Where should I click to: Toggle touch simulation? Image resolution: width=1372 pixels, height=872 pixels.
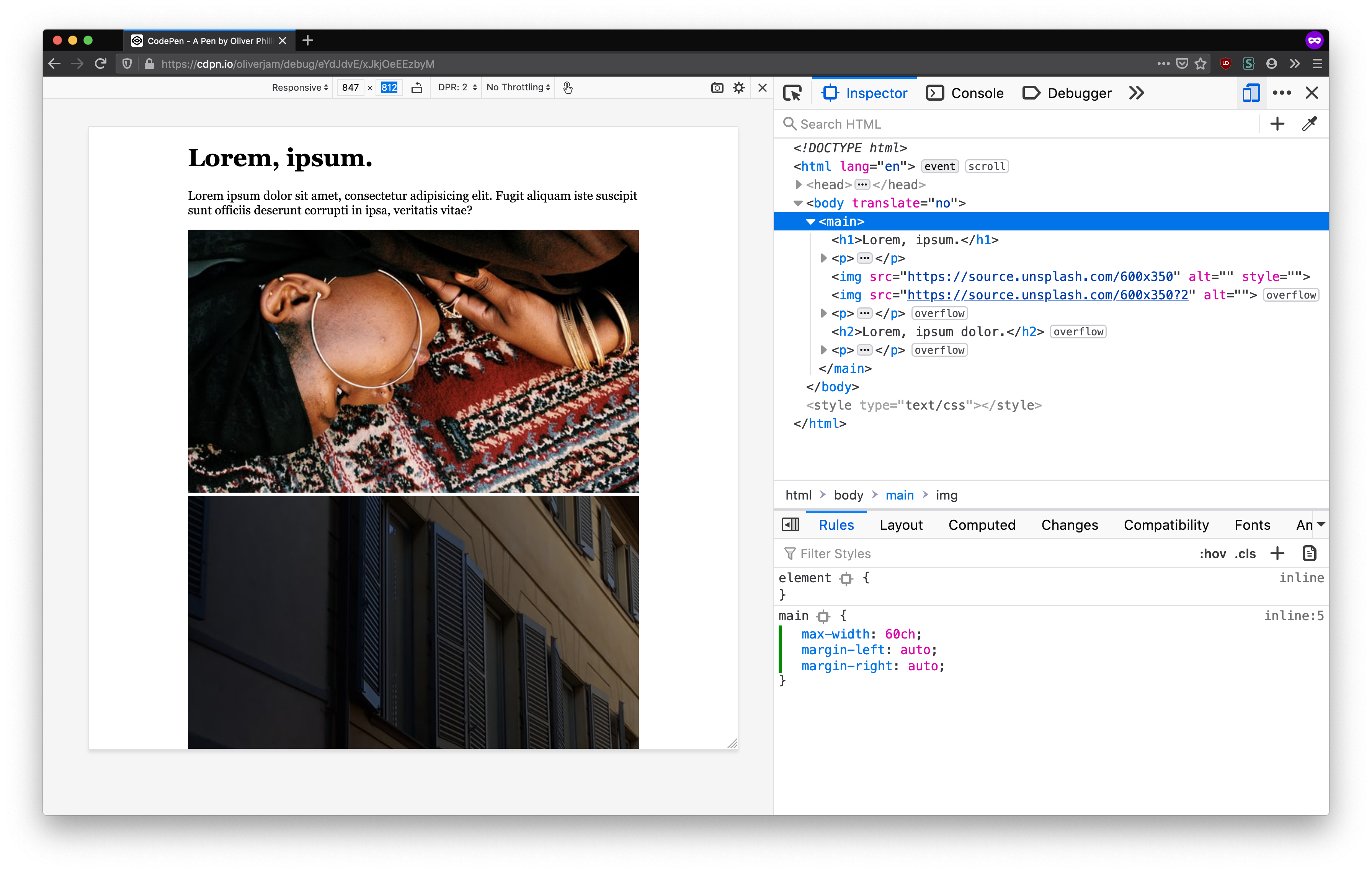[x=567, y=88]
